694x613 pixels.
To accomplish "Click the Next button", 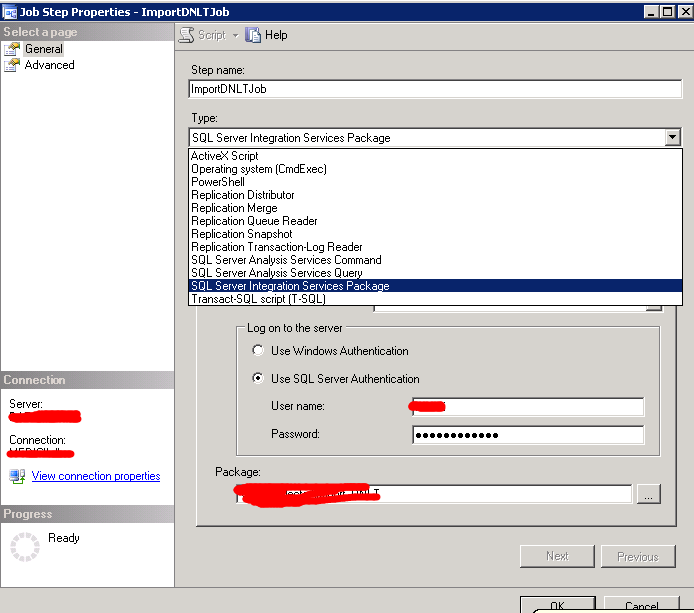I will coord(557,556).
